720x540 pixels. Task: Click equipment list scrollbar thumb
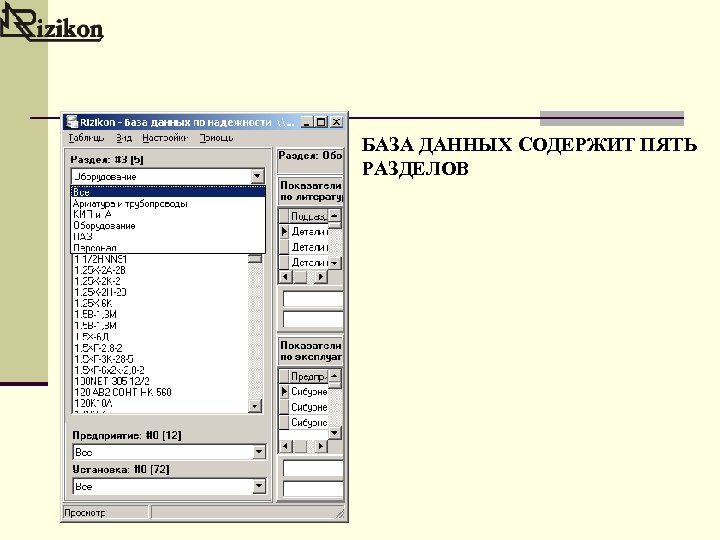tap(255, 258)
